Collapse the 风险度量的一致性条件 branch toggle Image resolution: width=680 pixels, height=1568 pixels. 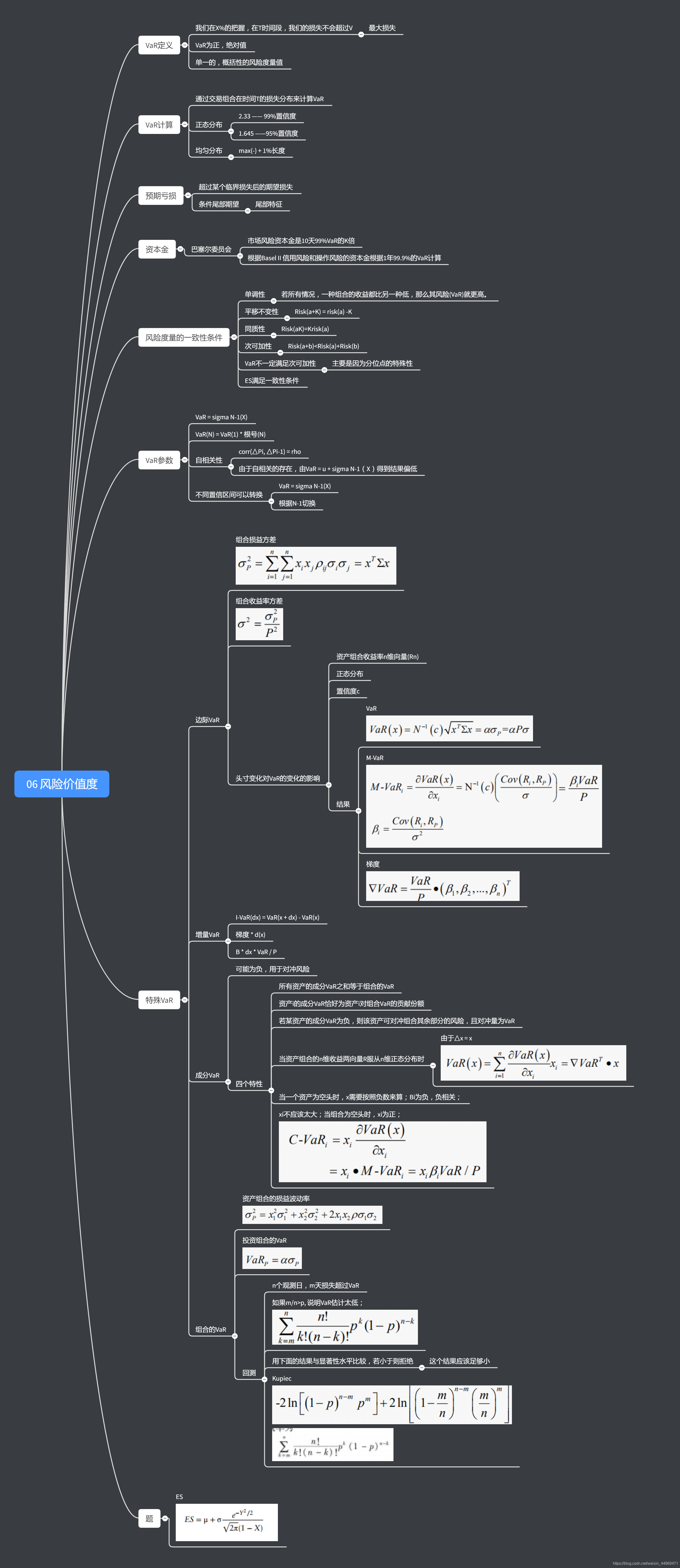point(234,337)
